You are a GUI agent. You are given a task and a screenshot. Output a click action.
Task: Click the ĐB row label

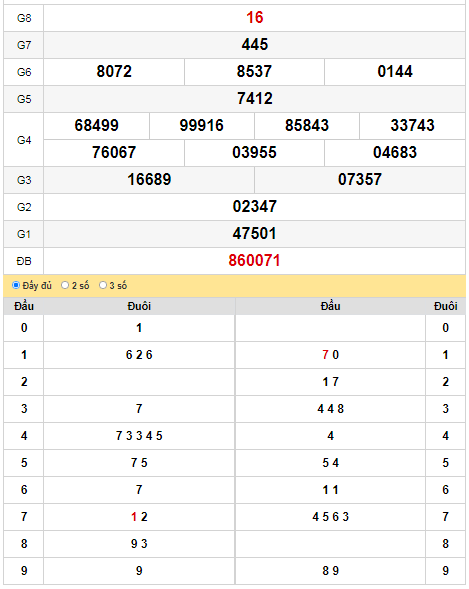(24, 261)
